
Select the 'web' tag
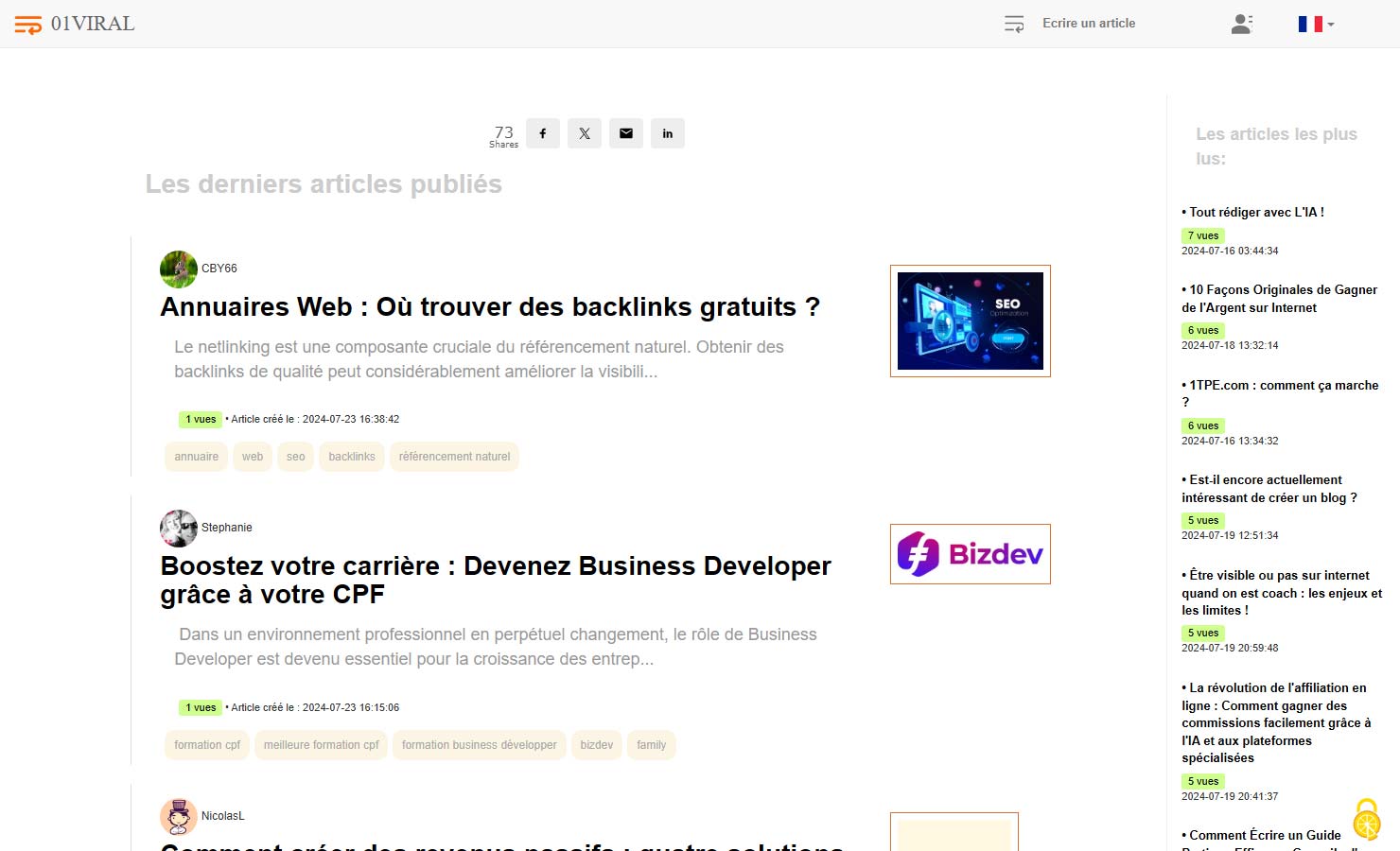pos(253,457)
